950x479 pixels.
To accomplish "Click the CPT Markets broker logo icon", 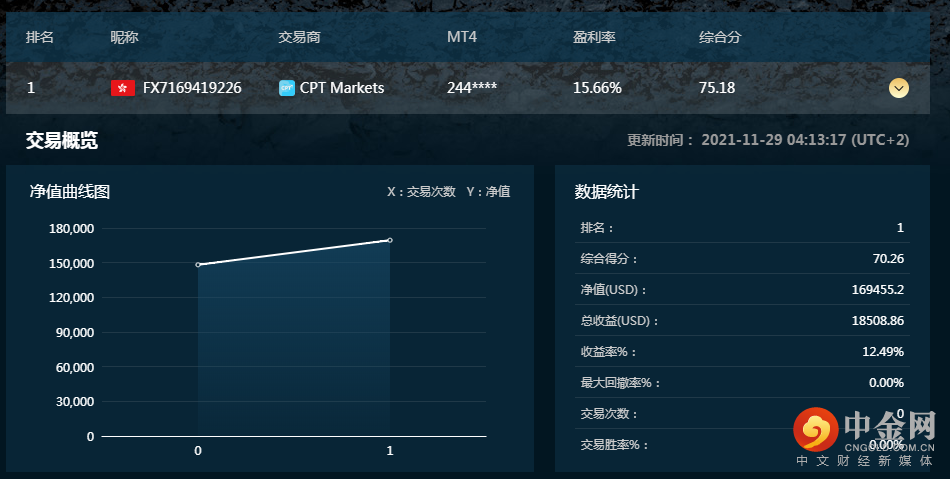I will click(x=287, y=88).
